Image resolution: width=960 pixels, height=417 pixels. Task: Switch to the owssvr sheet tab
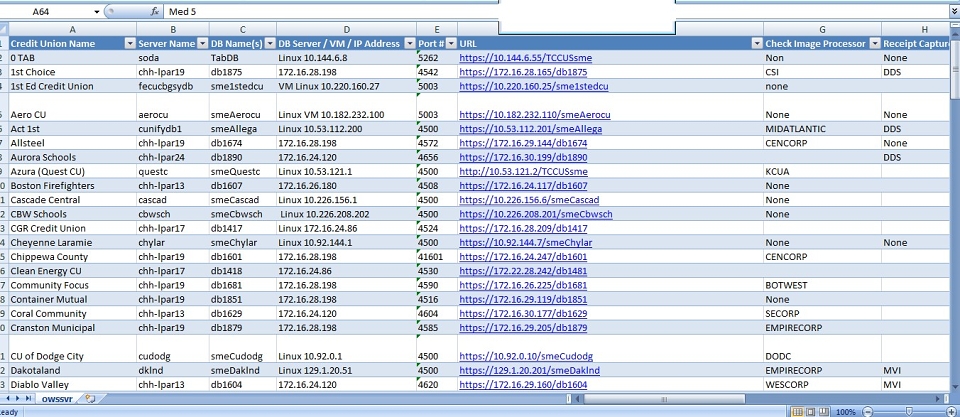[59, 399]
